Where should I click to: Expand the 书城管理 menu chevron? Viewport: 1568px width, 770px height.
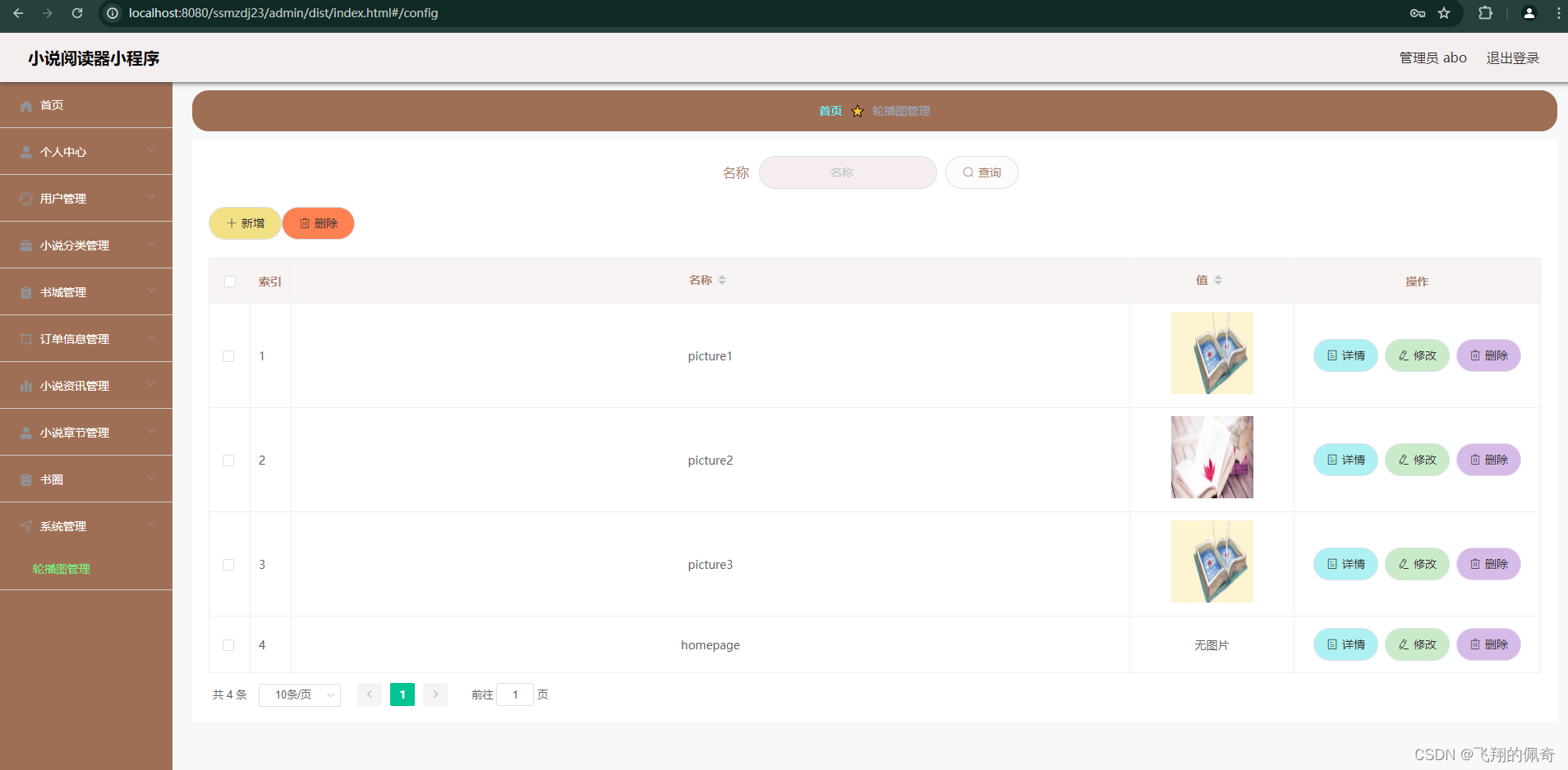[x=151, y=291]
